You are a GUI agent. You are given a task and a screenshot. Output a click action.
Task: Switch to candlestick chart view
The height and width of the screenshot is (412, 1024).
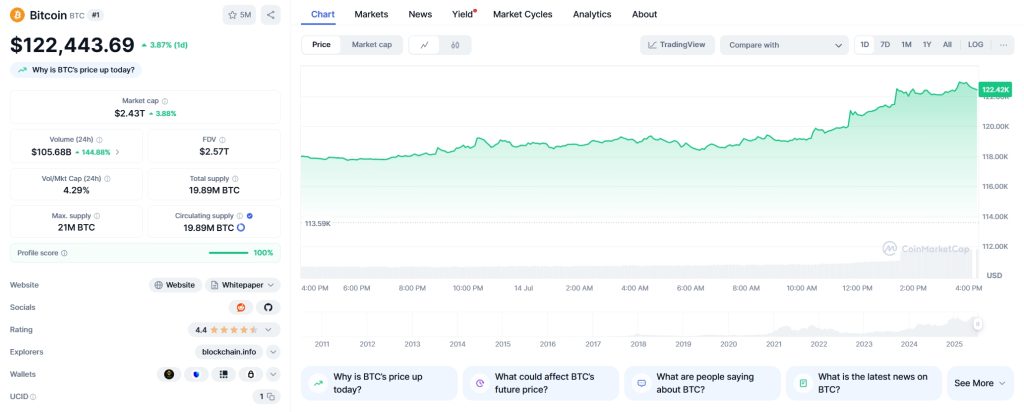click(x=455, y=45)
